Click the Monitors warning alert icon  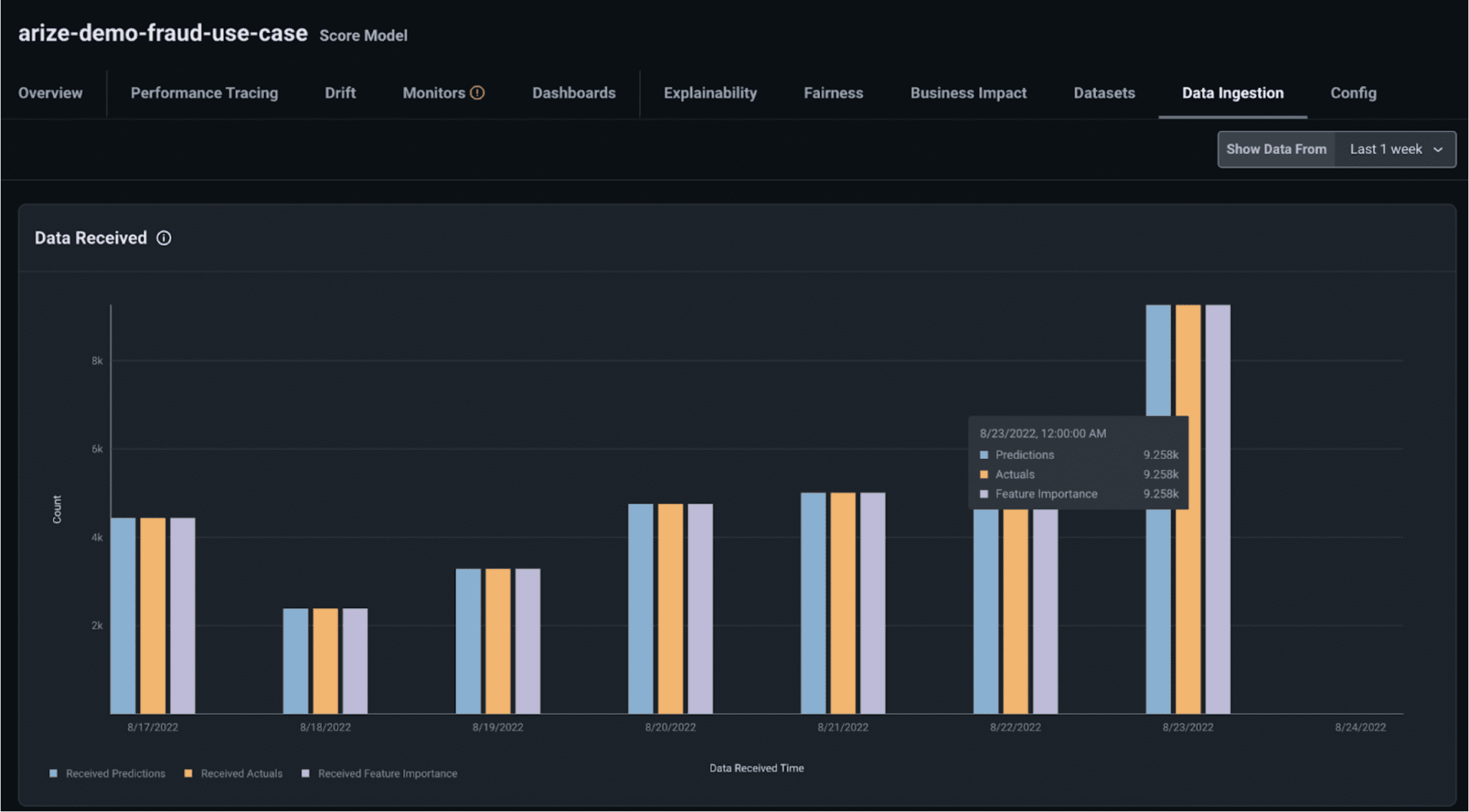tap(477, 93)
